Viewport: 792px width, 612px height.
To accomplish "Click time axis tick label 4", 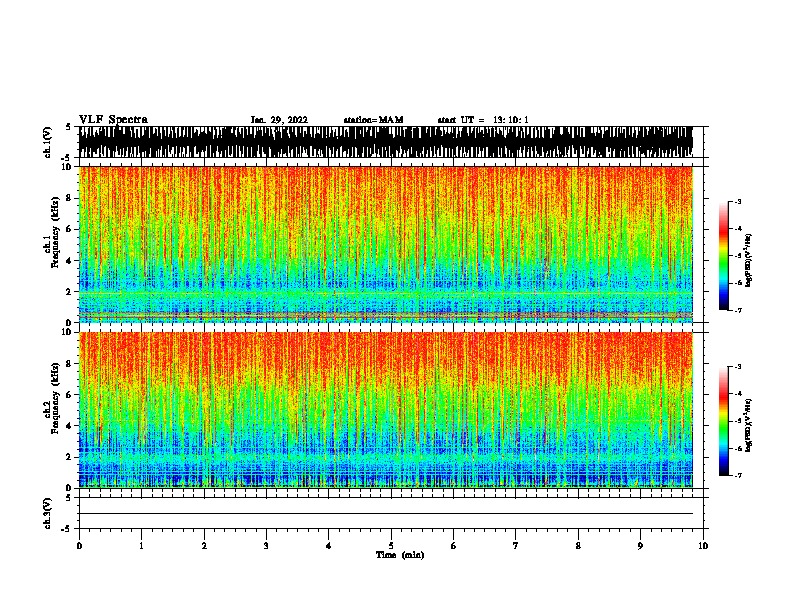I will 329,546.
